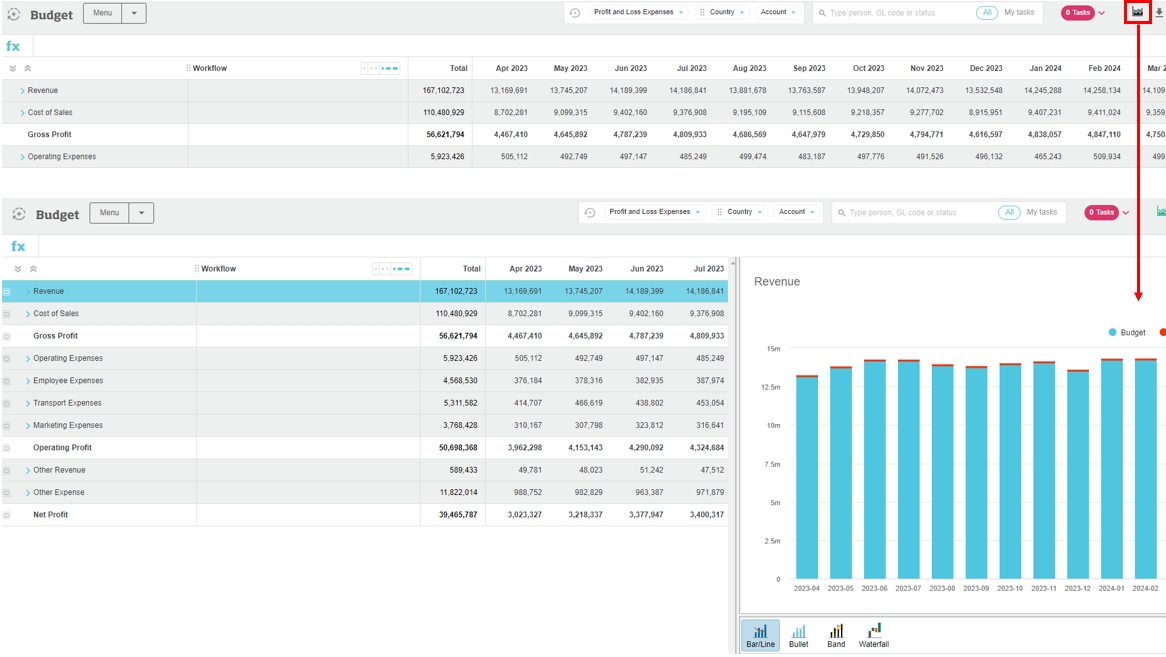The image size is (1166, 657).
Task: Click the chart icon highlighted in red
Action: (1137, 12)
